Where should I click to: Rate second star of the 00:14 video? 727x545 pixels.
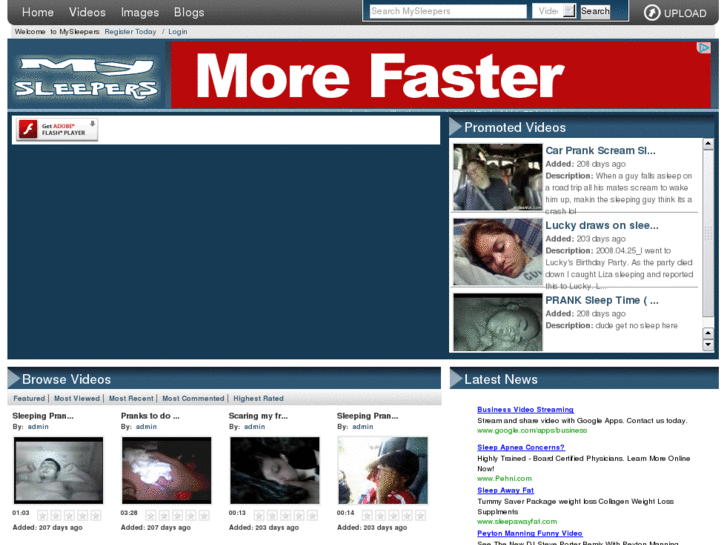pos(380,515)
